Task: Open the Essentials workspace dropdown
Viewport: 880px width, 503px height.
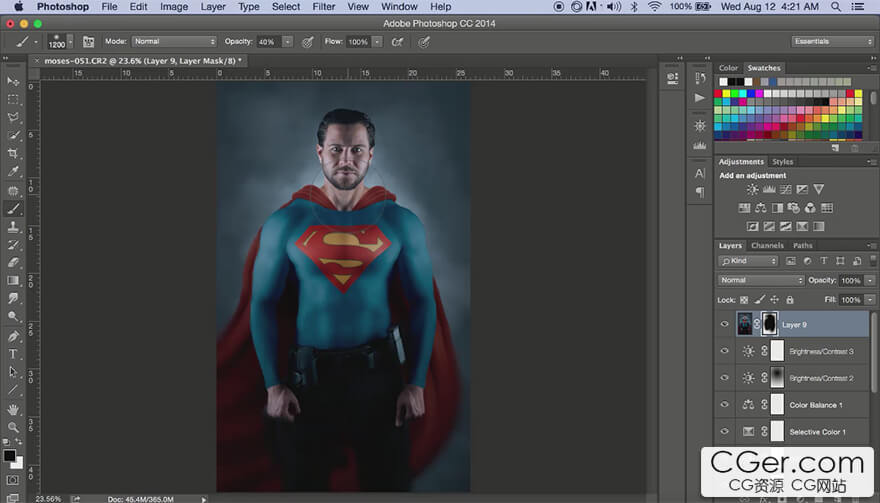Action: [833, 42]
